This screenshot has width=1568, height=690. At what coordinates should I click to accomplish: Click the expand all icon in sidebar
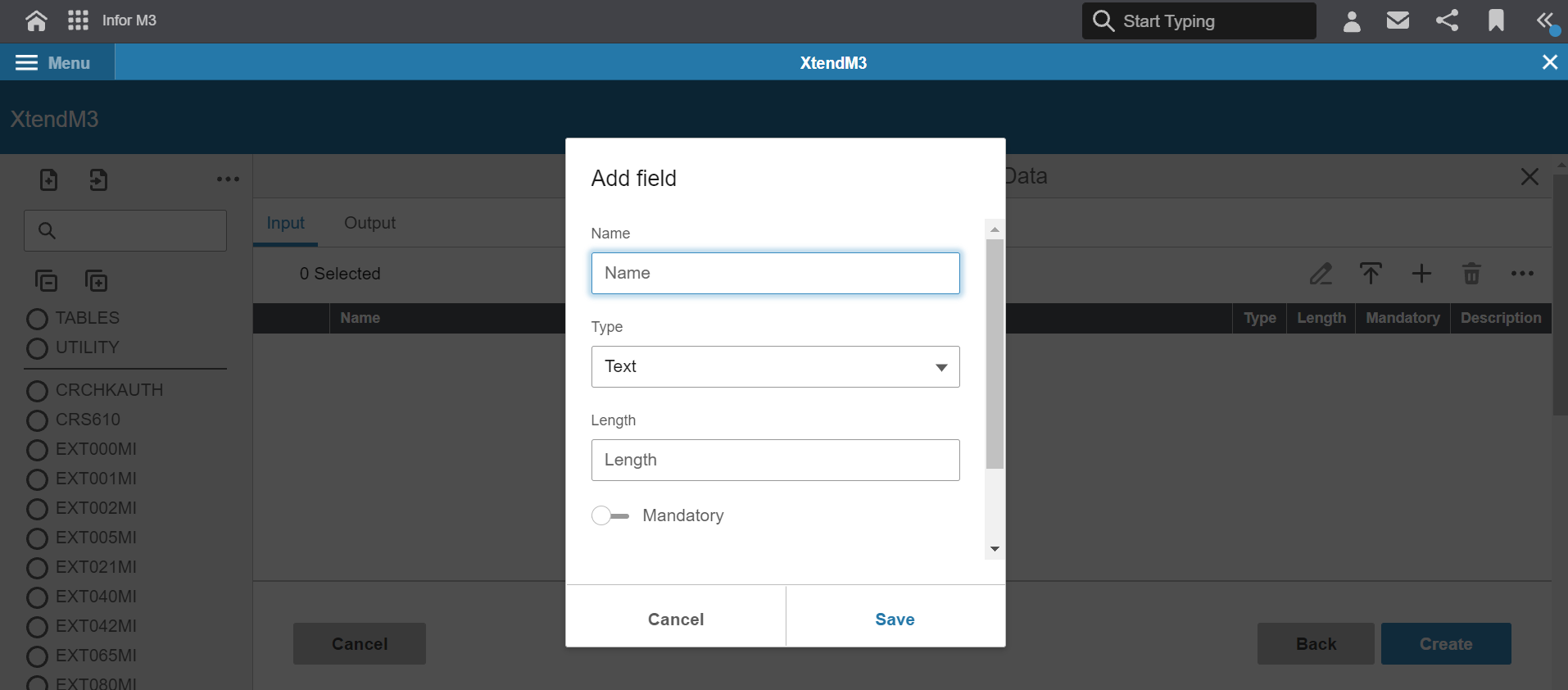click(x=97, y=281)
